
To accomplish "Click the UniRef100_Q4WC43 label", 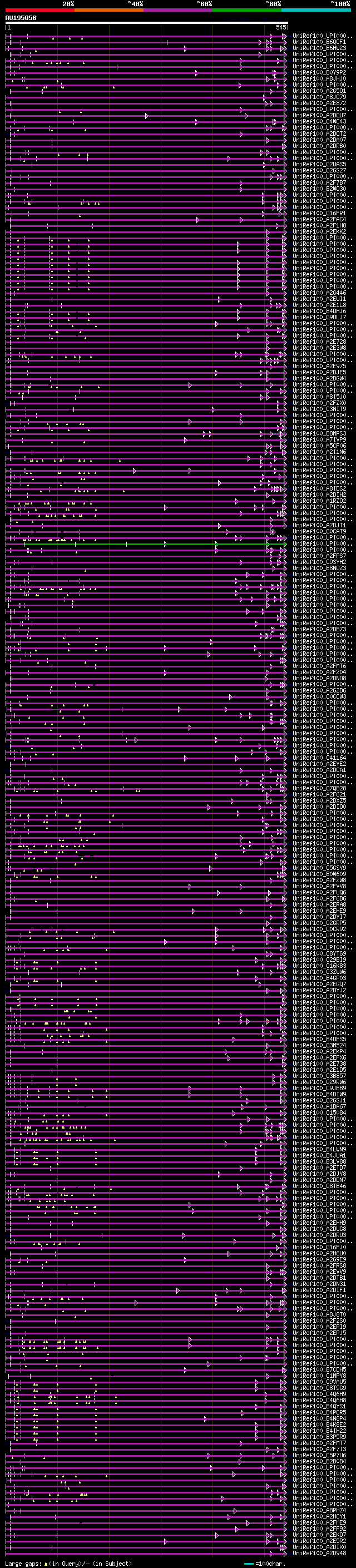I will coord(319,122).
